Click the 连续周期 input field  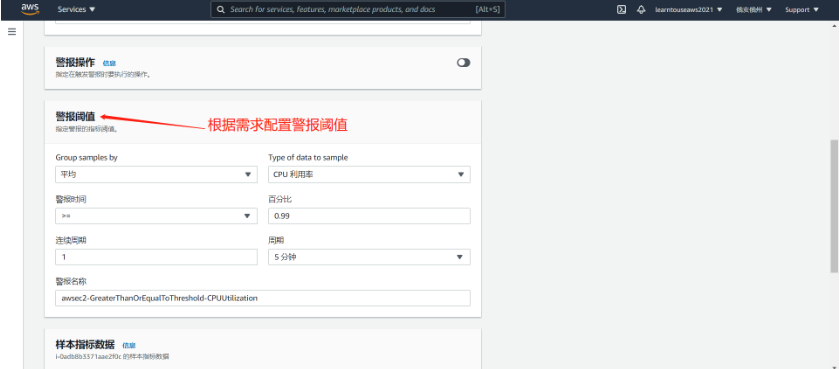[x=156, y=257]
